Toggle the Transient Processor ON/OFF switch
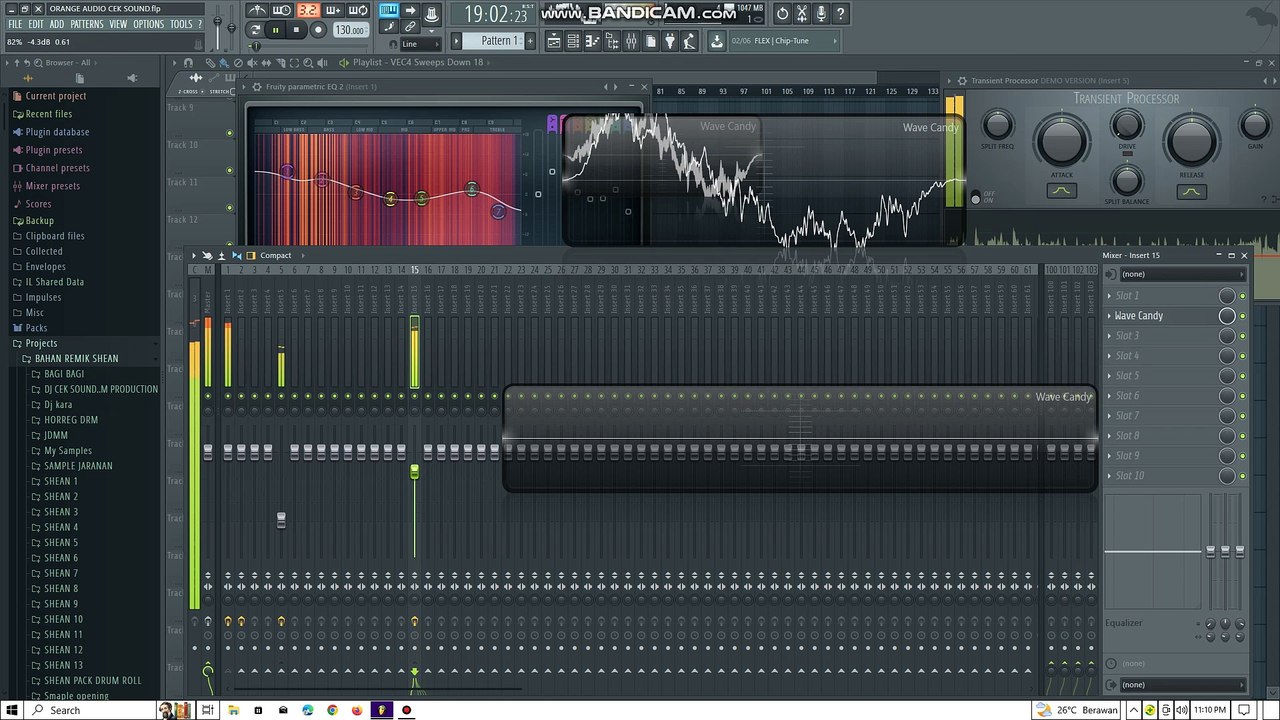Image resolution: width=1280 pixels, height=720 pixels. (976, 198)
